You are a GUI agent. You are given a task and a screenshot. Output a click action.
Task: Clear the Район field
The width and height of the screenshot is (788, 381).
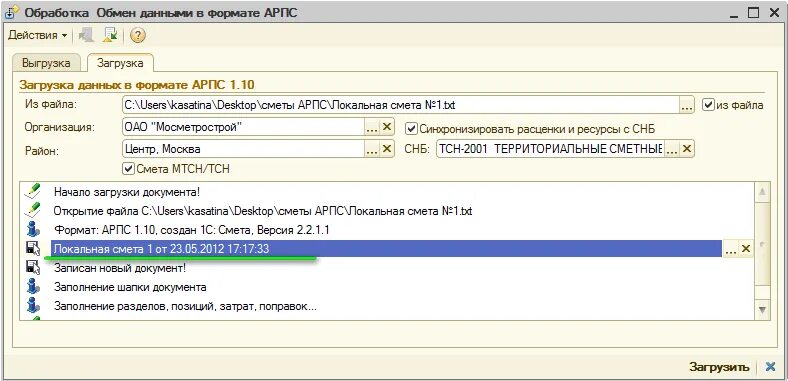[x=386, y=149]
